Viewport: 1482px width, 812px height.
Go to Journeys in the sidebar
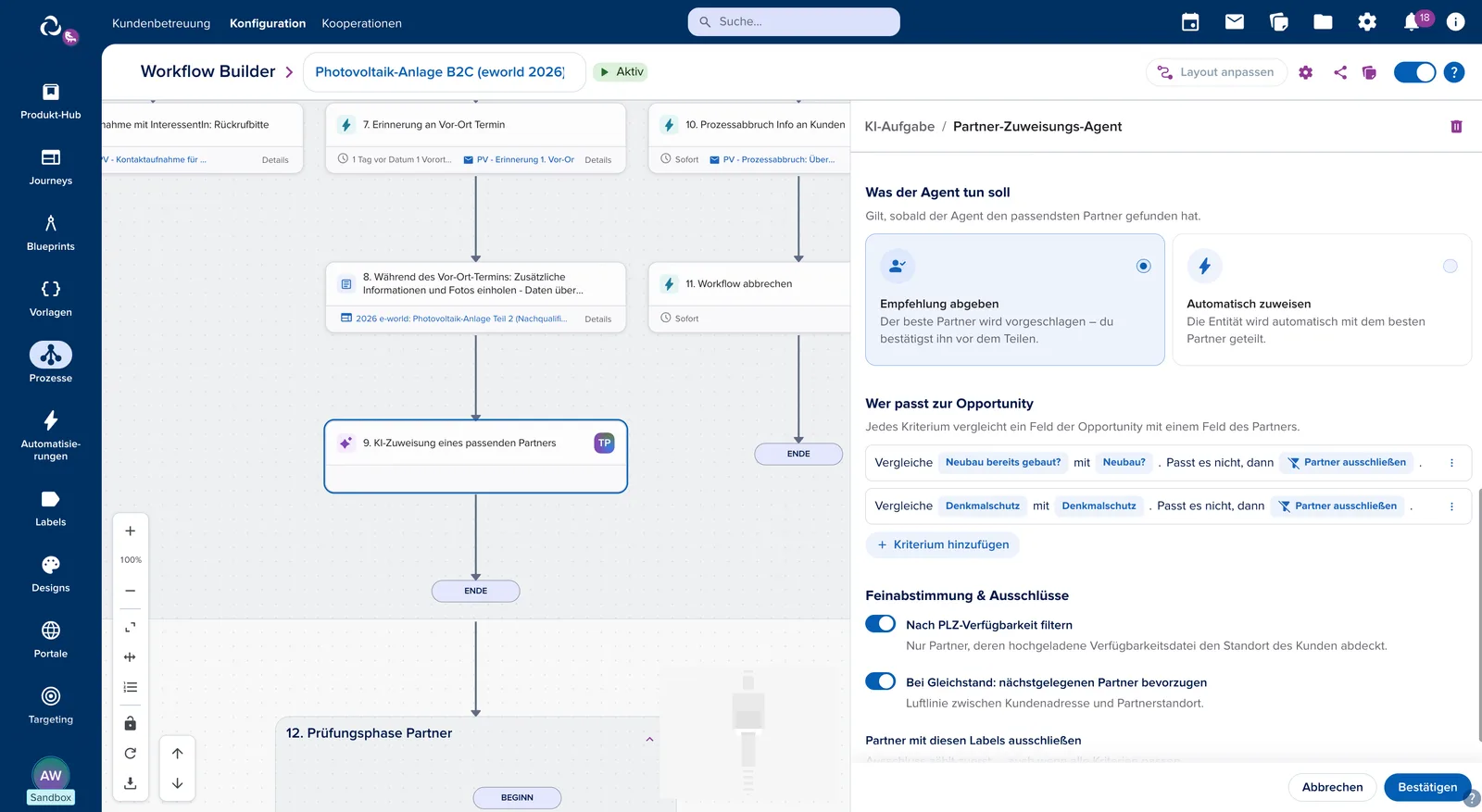[x=51, y=167]
